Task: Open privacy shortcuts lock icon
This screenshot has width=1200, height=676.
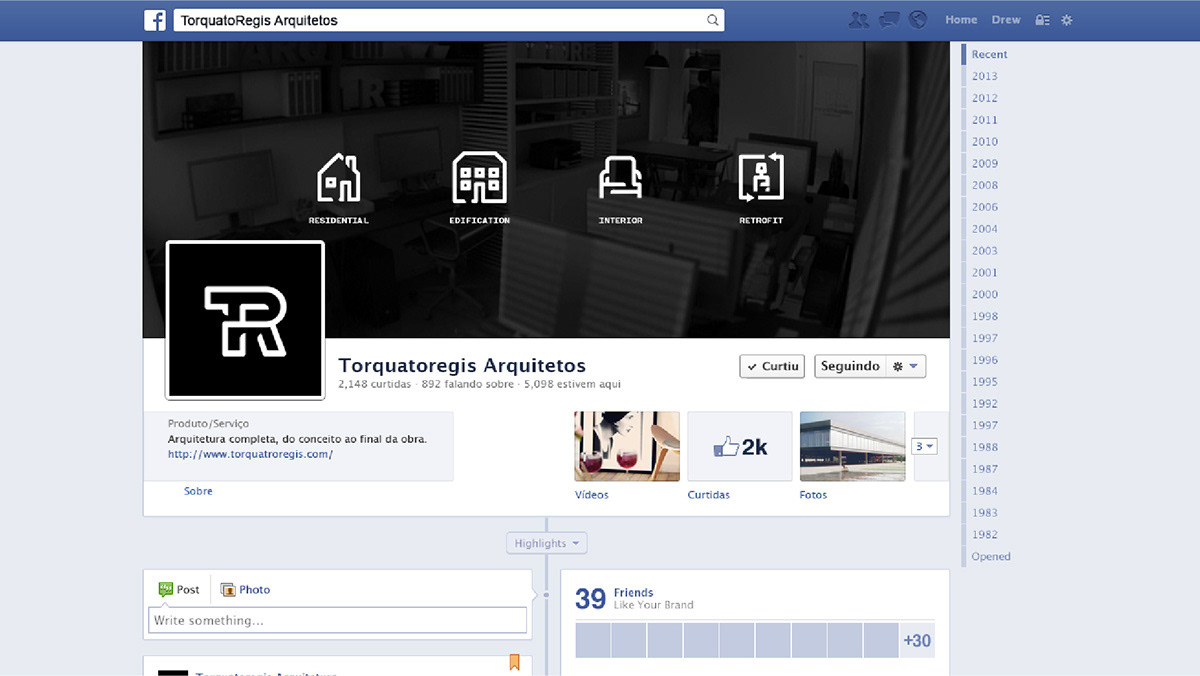Action: 1042,20
